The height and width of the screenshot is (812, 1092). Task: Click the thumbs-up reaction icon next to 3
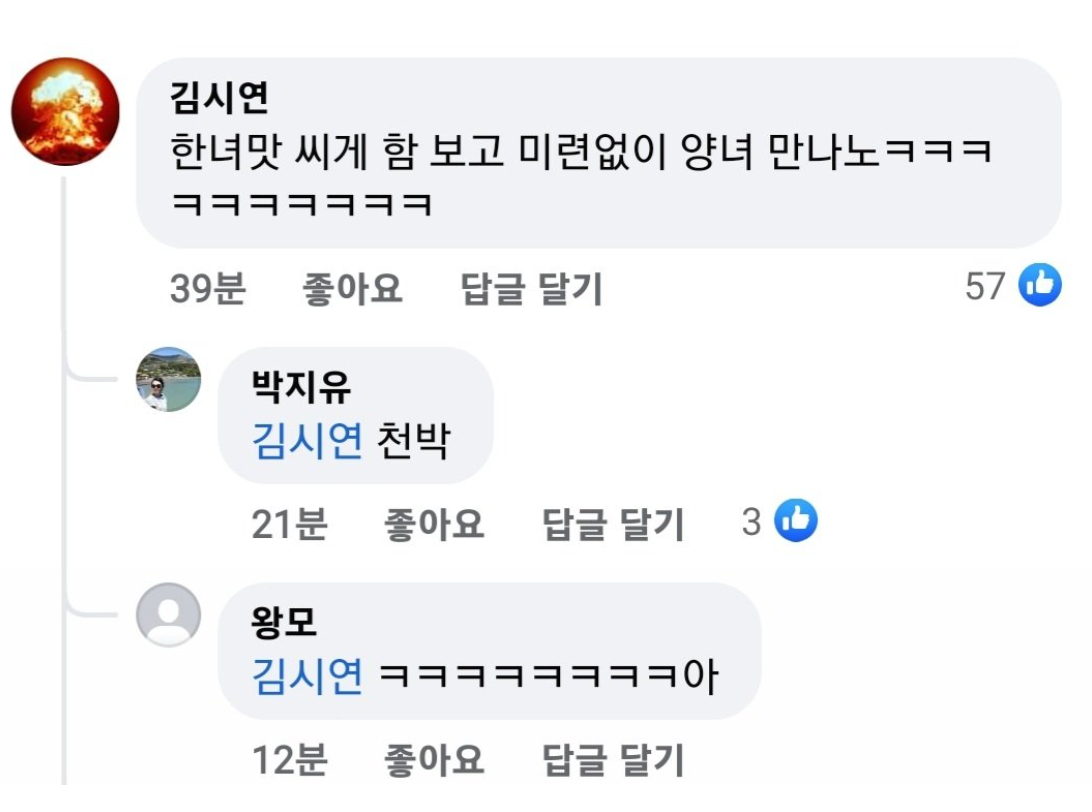click(796, 520)
